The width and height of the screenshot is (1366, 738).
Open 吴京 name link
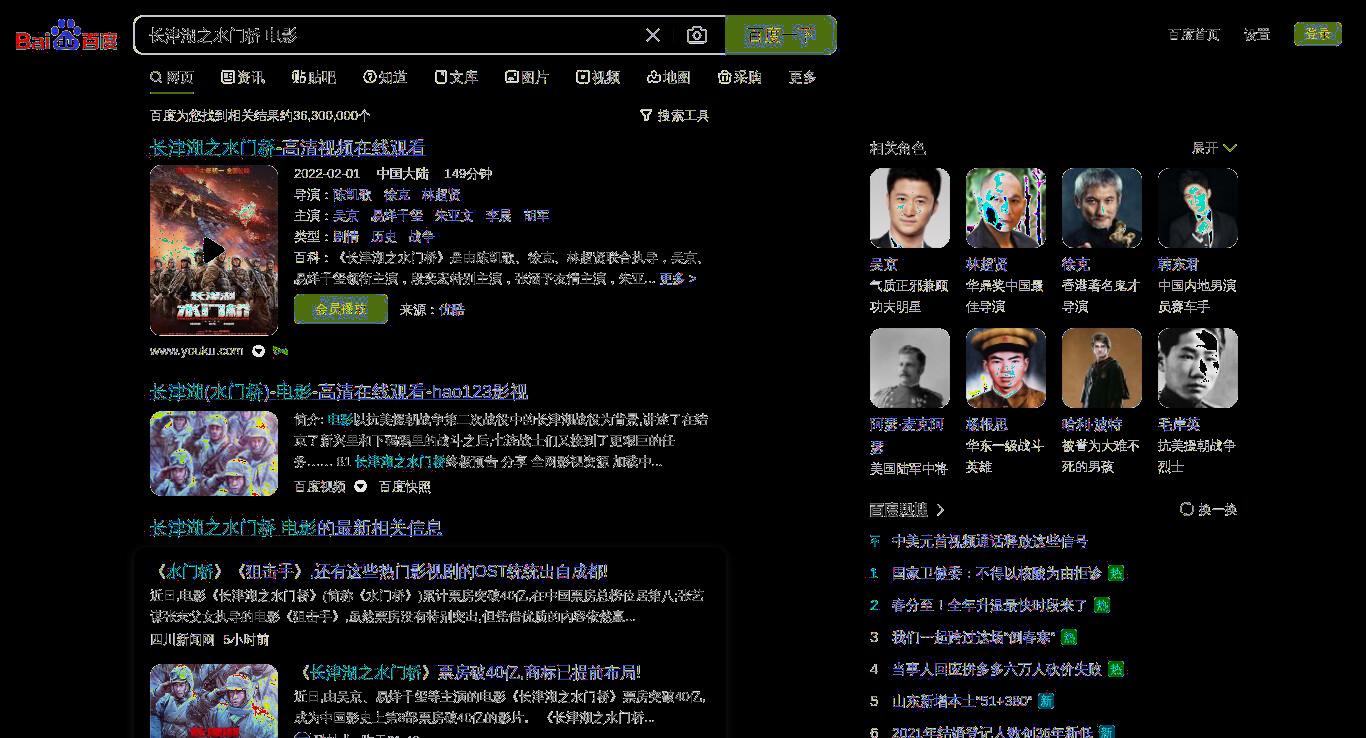pos(884,265)
